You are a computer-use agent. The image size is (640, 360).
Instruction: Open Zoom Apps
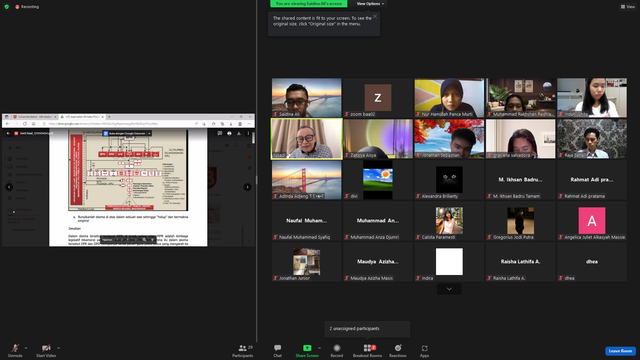pos(424,350)
